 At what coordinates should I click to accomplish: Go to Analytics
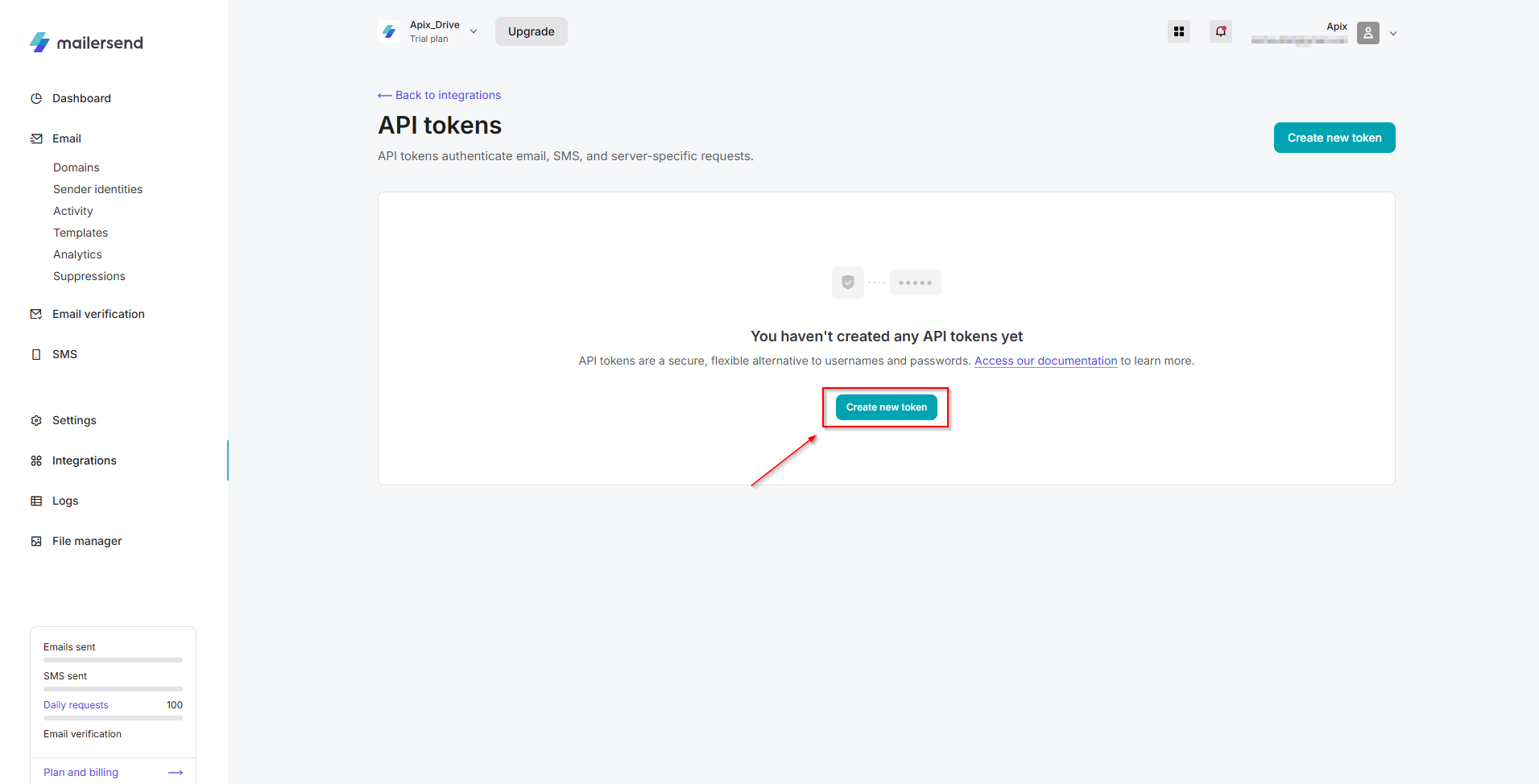77,254
